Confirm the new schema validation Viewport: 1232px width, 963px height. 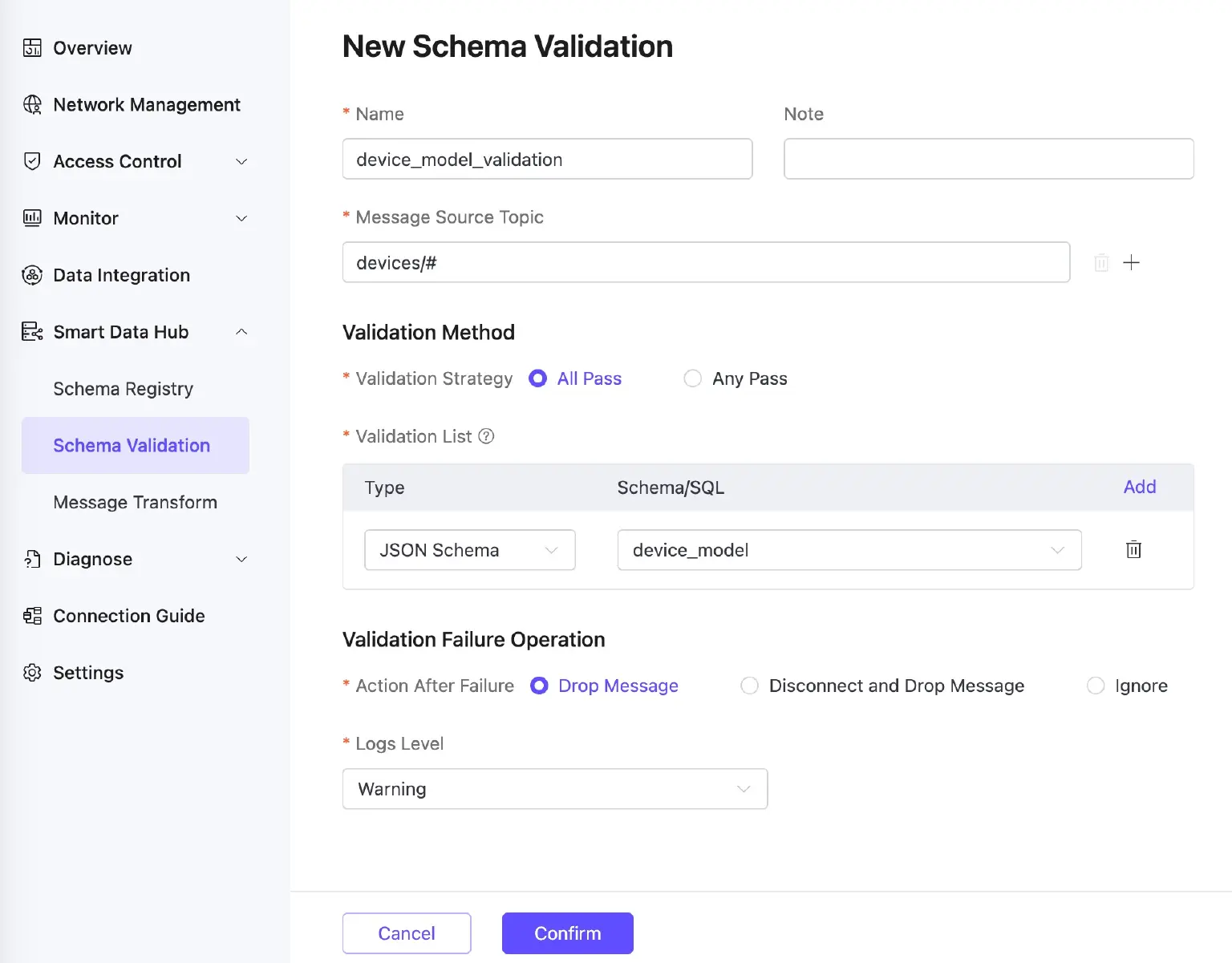pyautogui.click(x=567, y=933)
